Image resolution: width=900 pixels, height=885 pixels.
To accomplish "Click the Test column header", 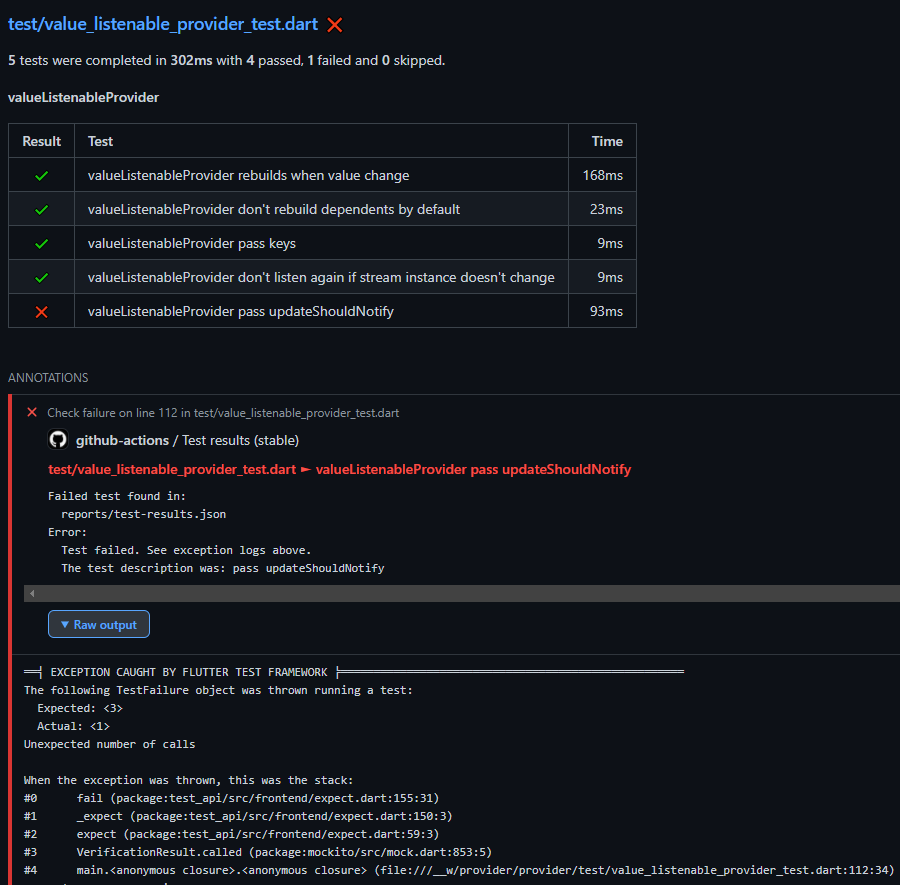I will pyautogui.click(x=100, y=141).
